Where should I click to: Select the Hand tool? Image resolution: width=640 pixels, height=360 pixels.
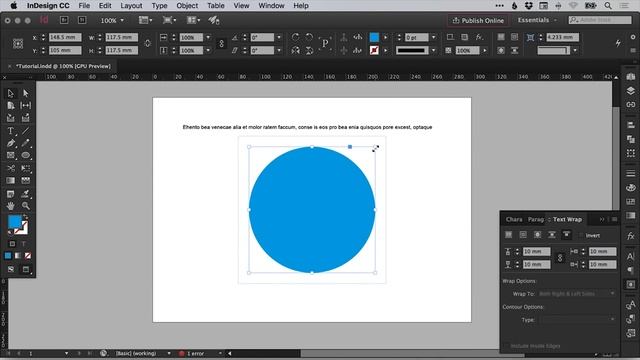pos(11,206)
